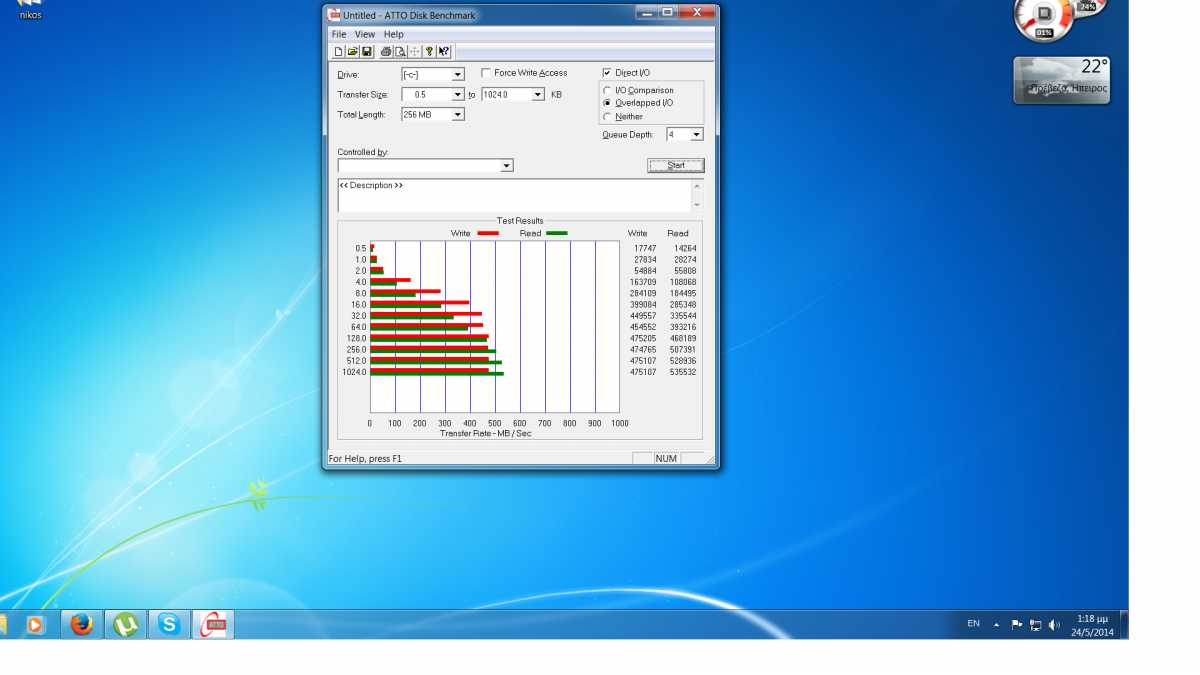Screen dimensions: 1200x675
Task: Open the Transfer Size end dropdown 1024.0
Action: coord(538,95)
